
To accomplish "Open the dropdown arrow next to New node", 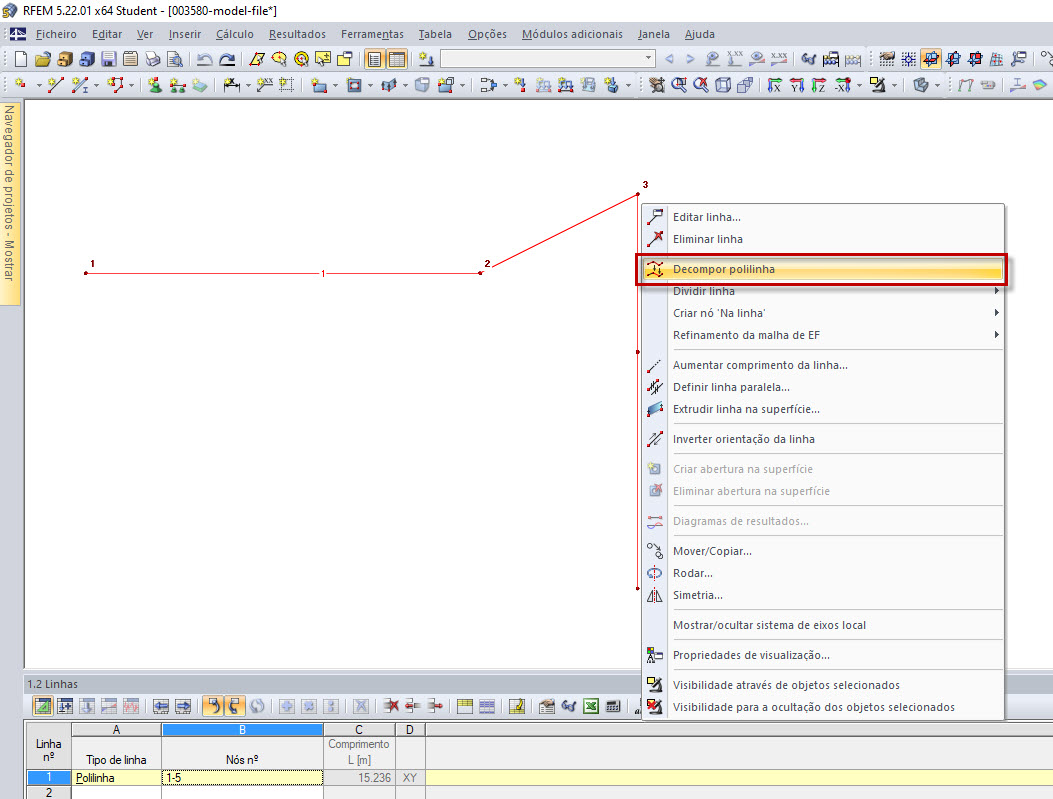I will pos(38,85).
